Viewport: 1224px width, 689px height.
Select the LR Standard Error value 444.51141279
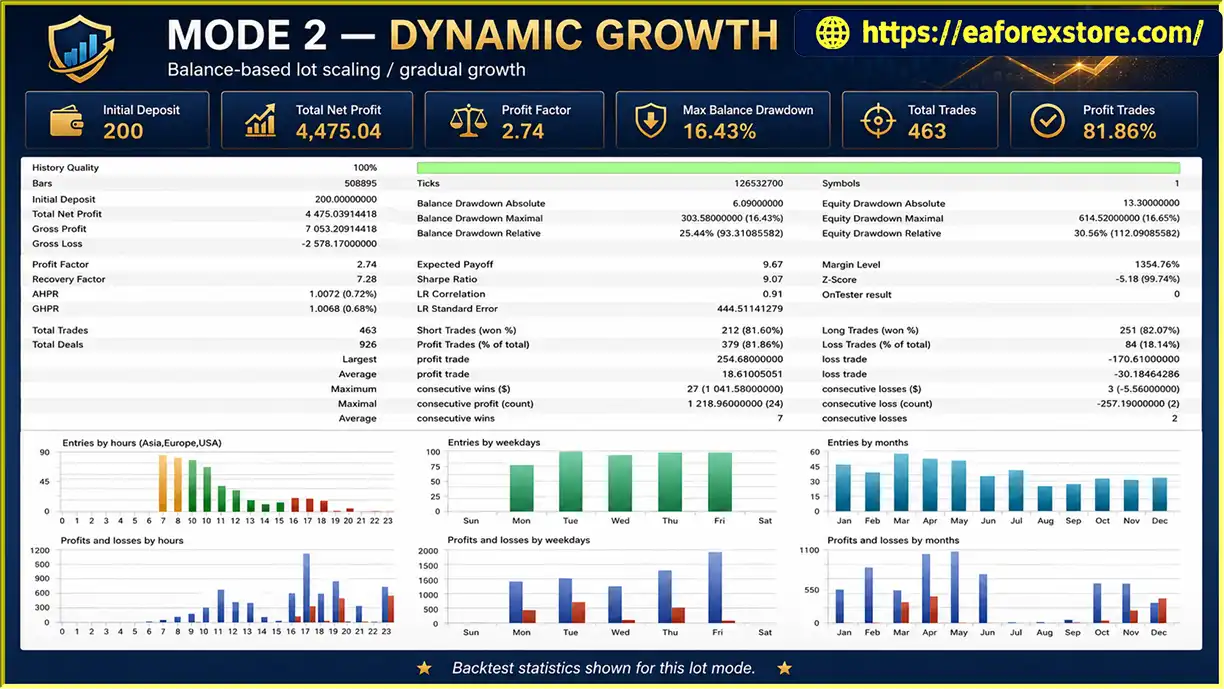(x=750, y=309)
